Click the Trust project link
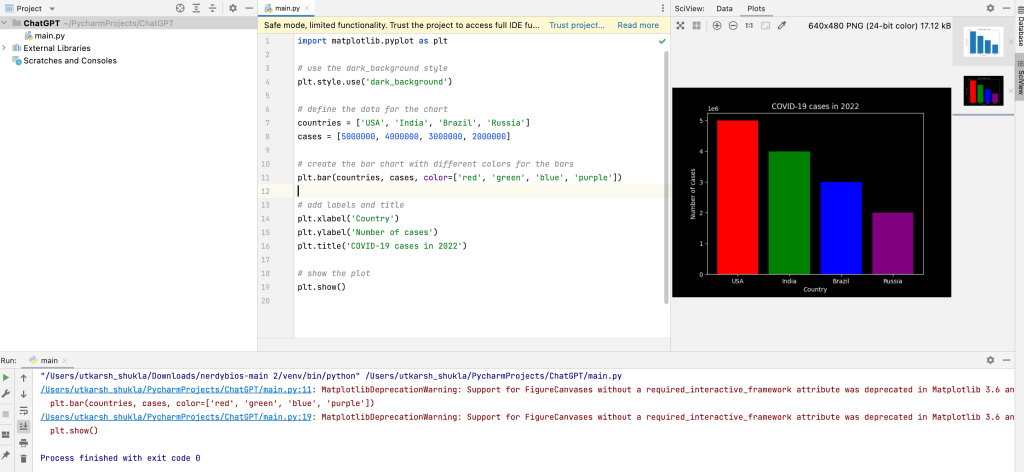The image size is (1024, 472). coord(576,25)
